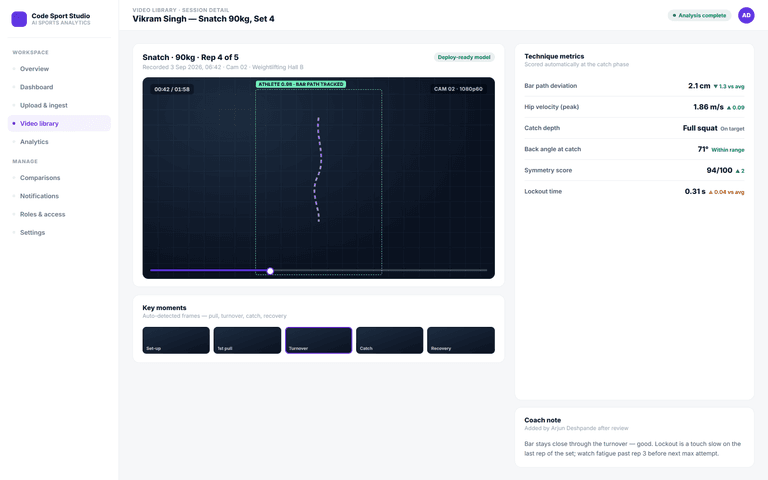Open Comparisons under Manage

point(59,178)
